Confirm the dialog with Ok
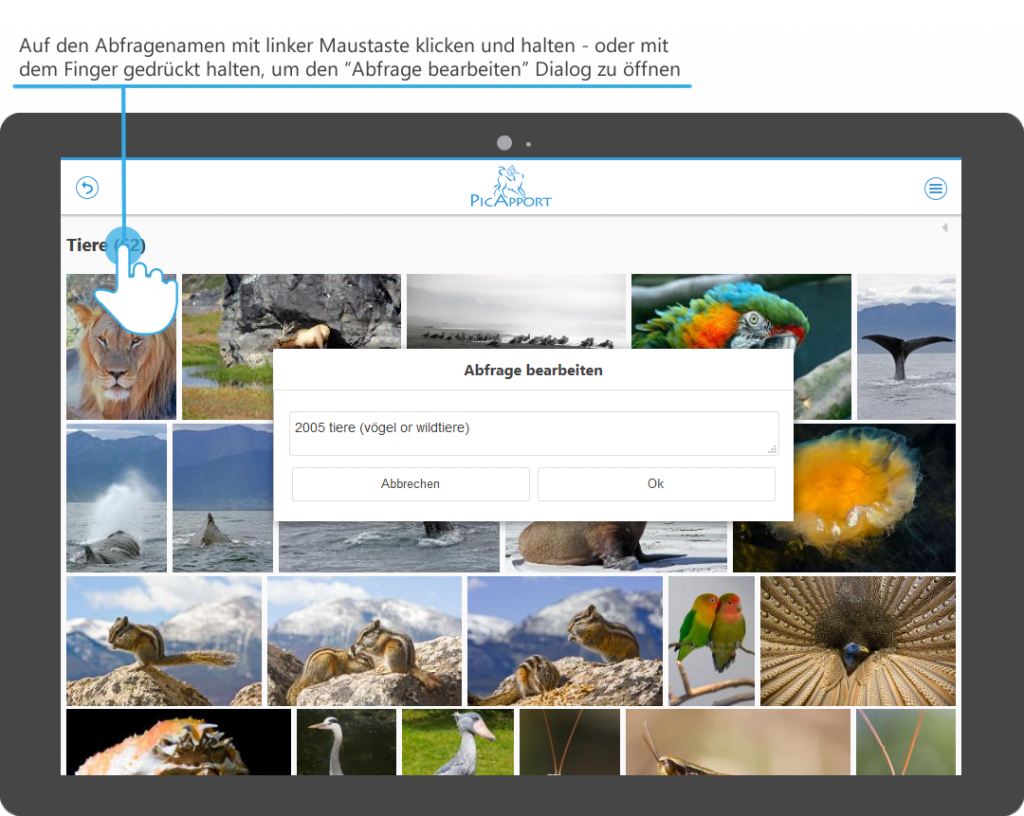Screen dimensions: 1024x816 [x=656, y=484]
